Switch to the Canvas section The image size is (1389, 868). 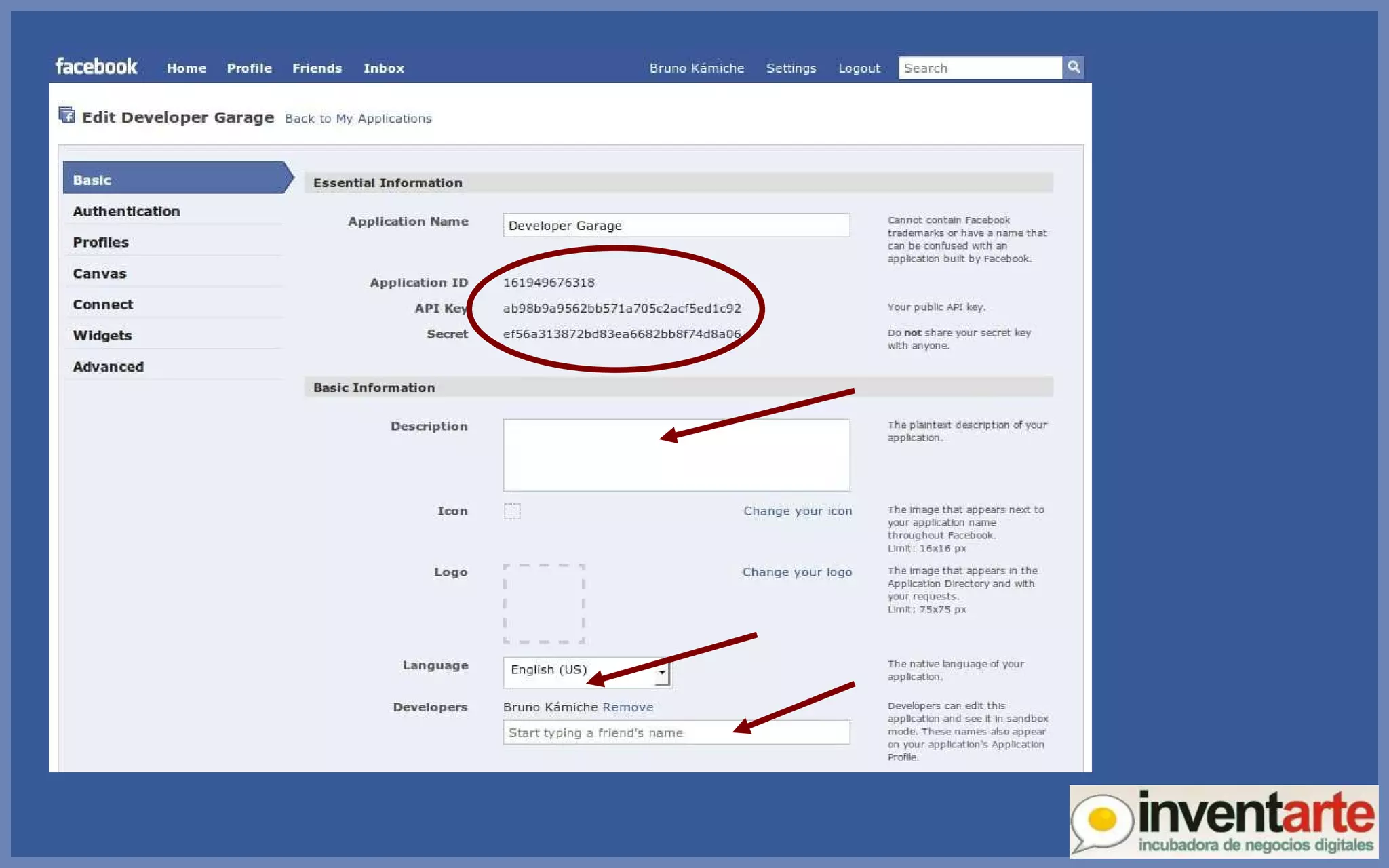click(100, 274)
